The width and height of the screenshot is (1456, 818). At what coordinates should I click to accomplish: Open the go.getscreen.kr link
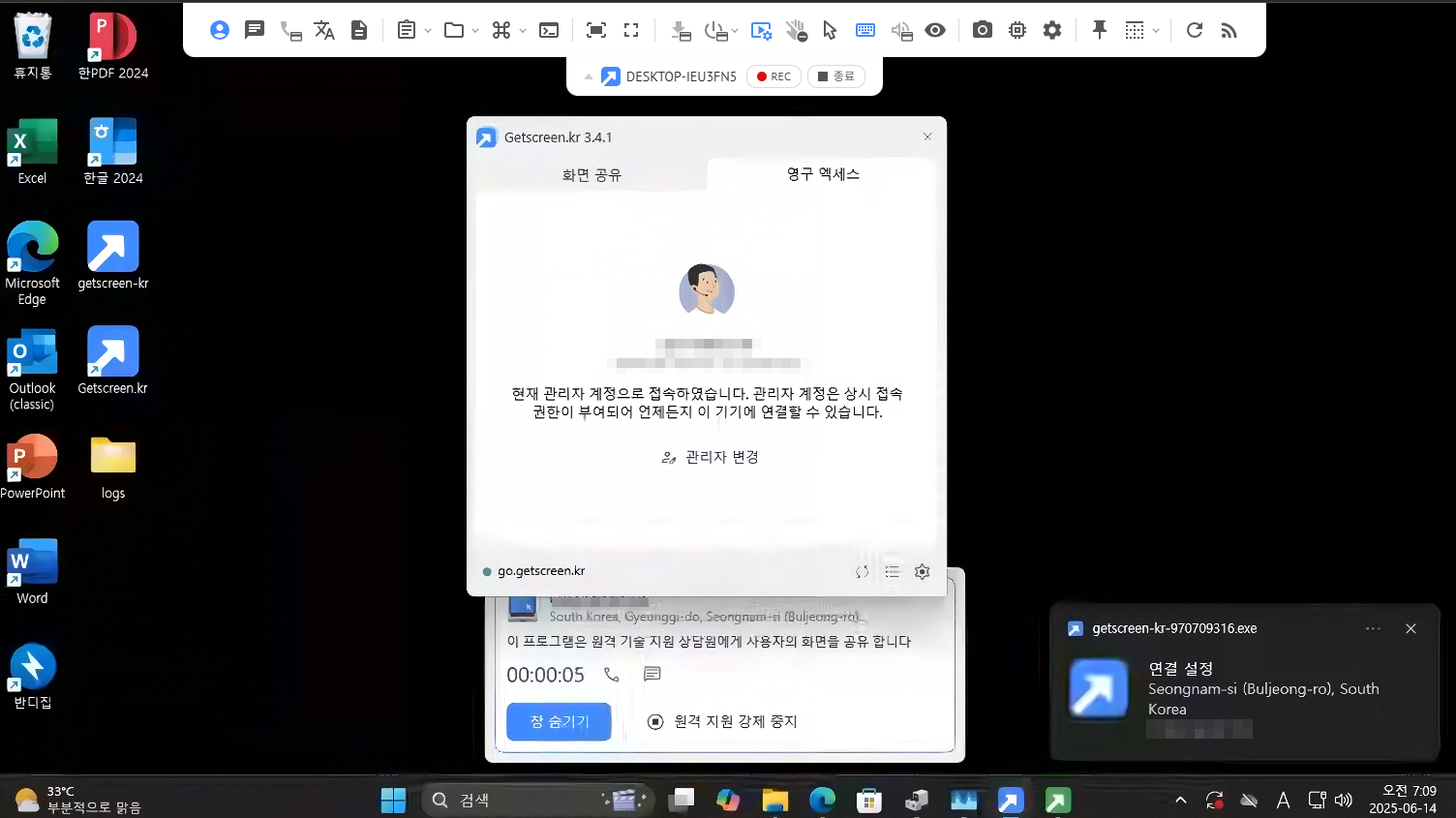click(x=541, y=571)
